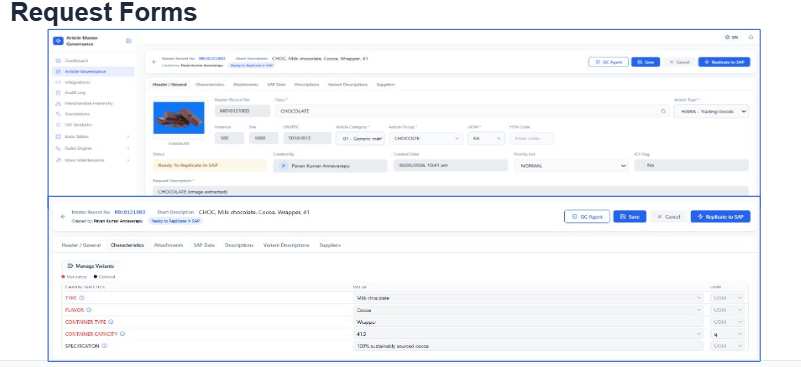Click Save button in the Characteristics form
The image size is (801, 367).
coord(629,216)
